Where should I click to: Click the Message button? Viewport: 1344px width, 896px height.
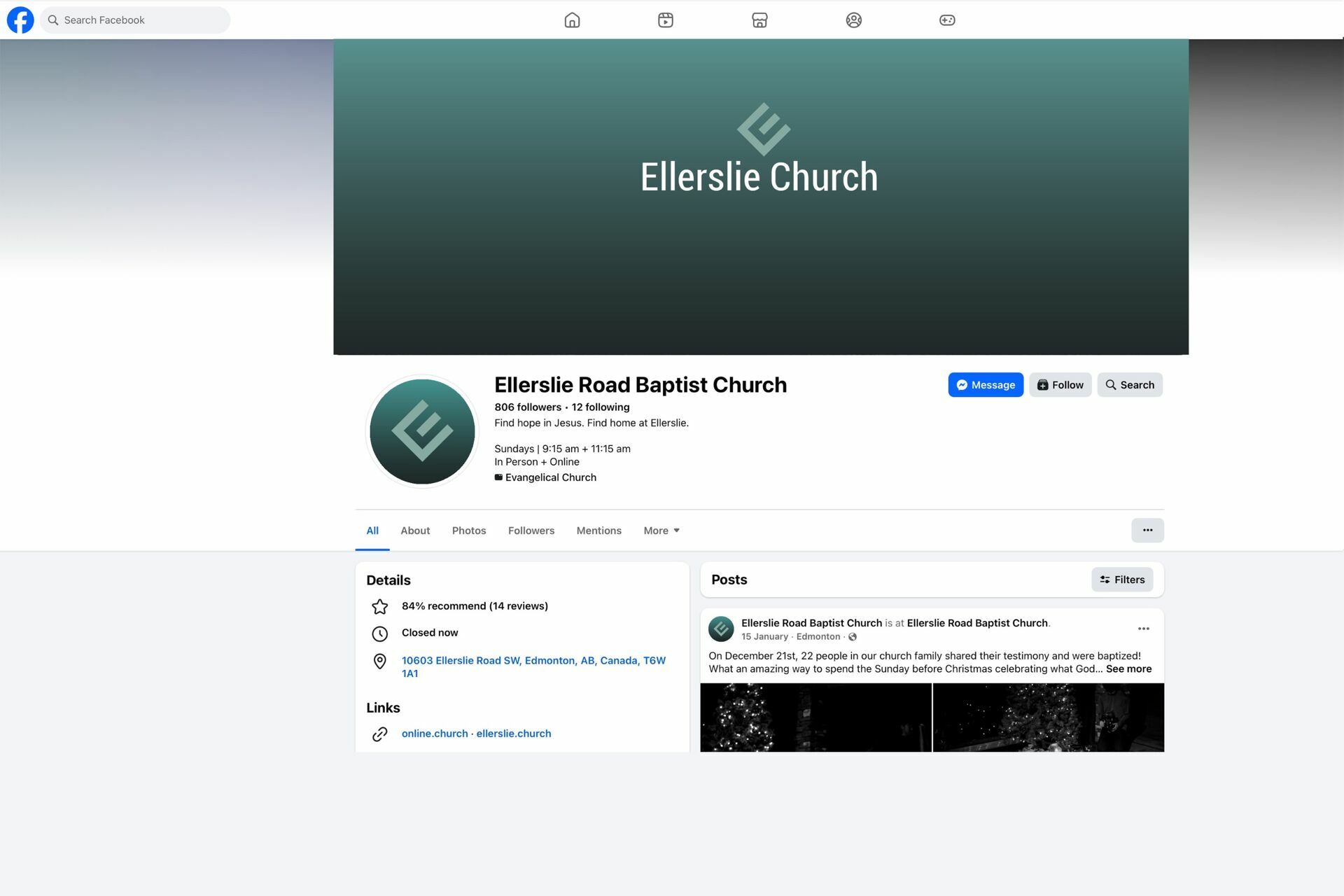tap(986, 385)
